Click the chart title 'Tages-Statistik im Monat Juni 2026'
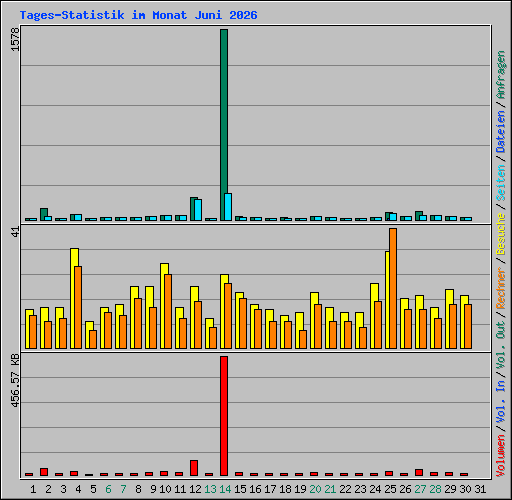512x500 pixels. pyautogui.click(x=138, y=15)
